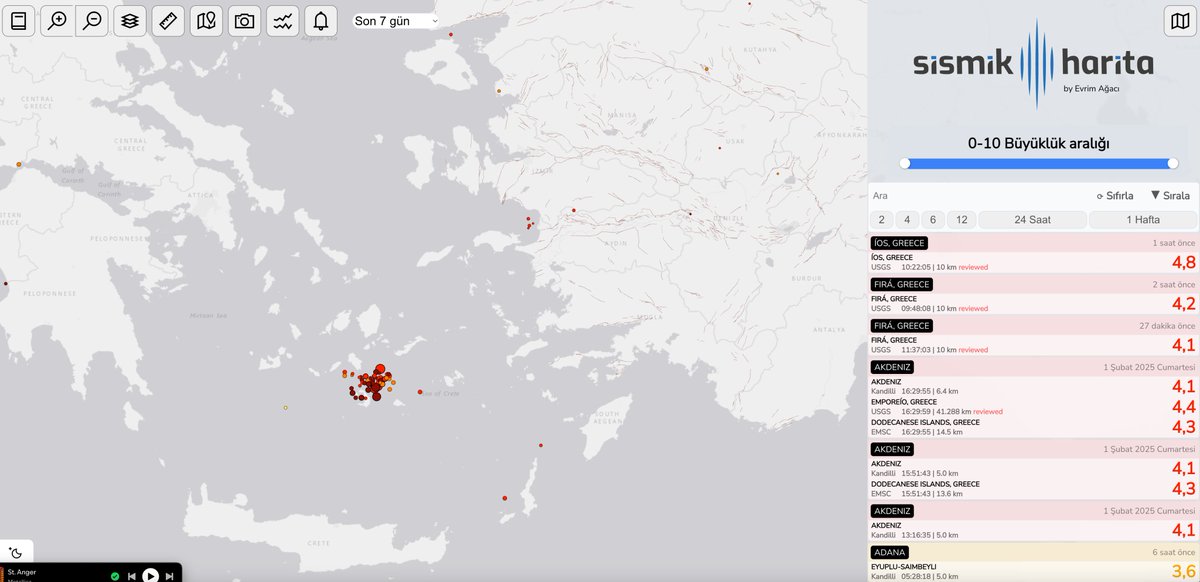Toggle dark mode with moon icon
This screenshot has height=582, width=1200.
click(x=16, y=552)
